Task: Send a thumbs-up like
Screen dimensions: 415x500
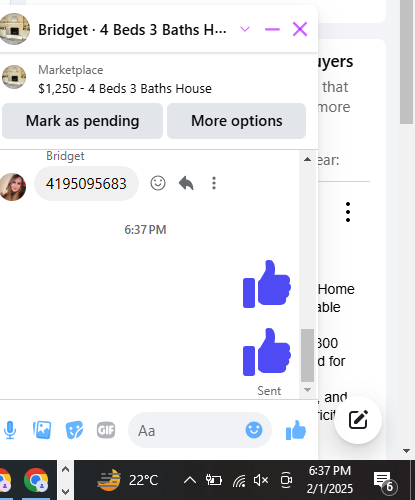Action: [x=296, y=430]
